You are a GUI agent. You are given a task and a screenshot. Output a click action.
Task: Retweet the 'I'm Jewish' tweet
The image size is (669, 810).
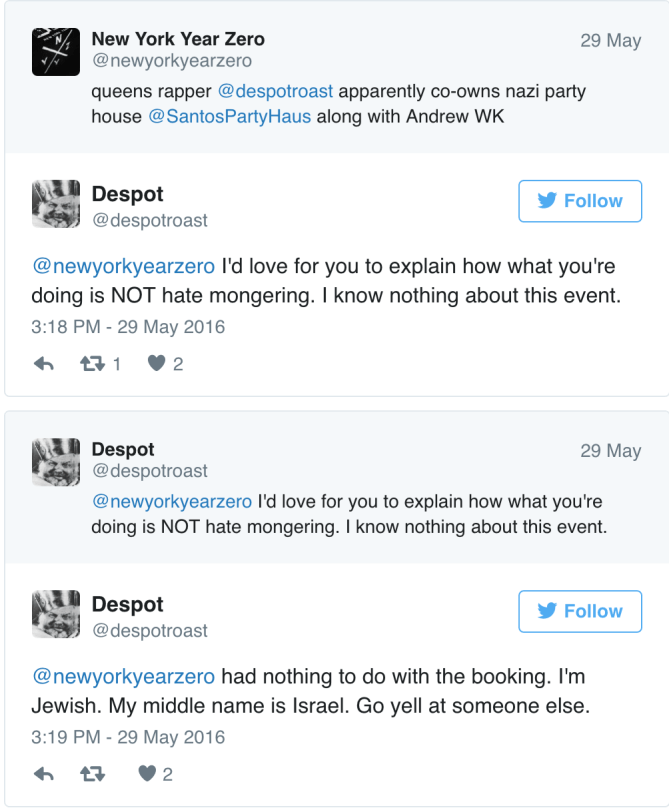click(x=91, y=774)
